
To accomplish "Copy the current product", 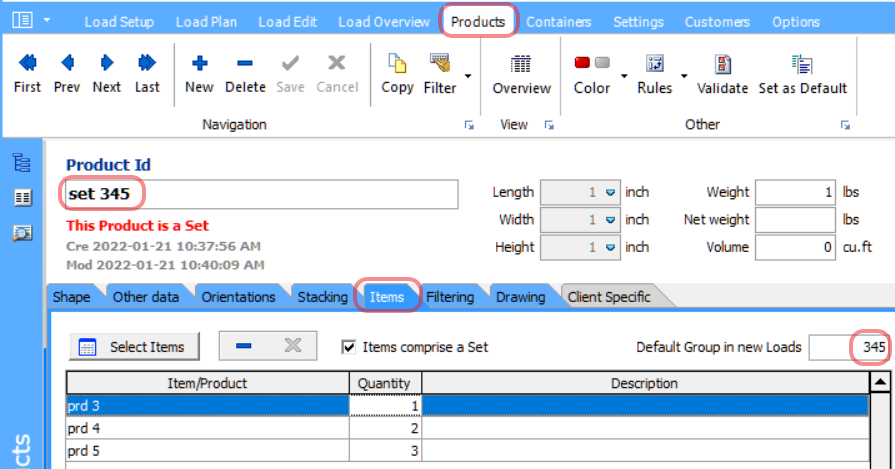I will click(x=397, y=73).
